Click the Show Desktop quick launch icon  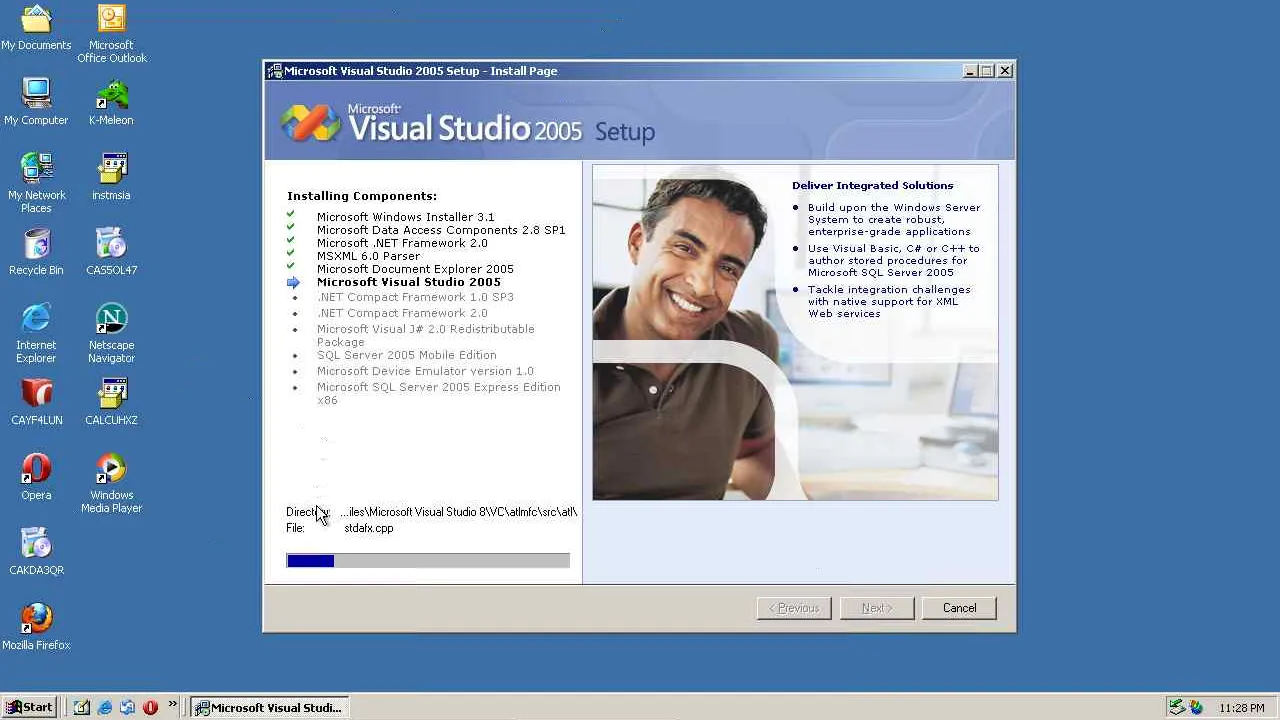tap(82, 707)
